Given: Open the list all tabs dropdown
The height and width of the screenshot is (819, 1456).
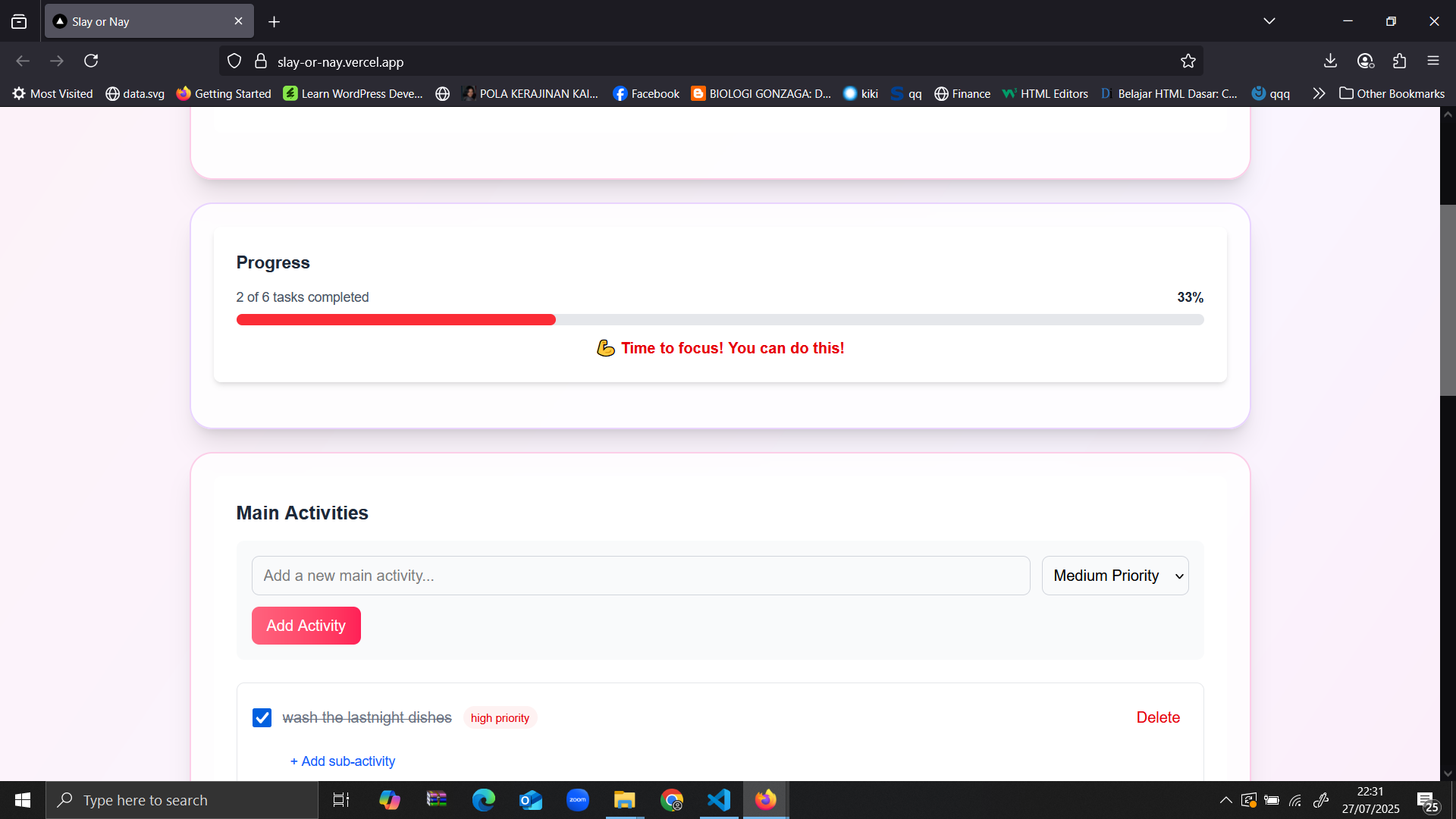Looking at the screenshot, I should (x=1269, y=21).
